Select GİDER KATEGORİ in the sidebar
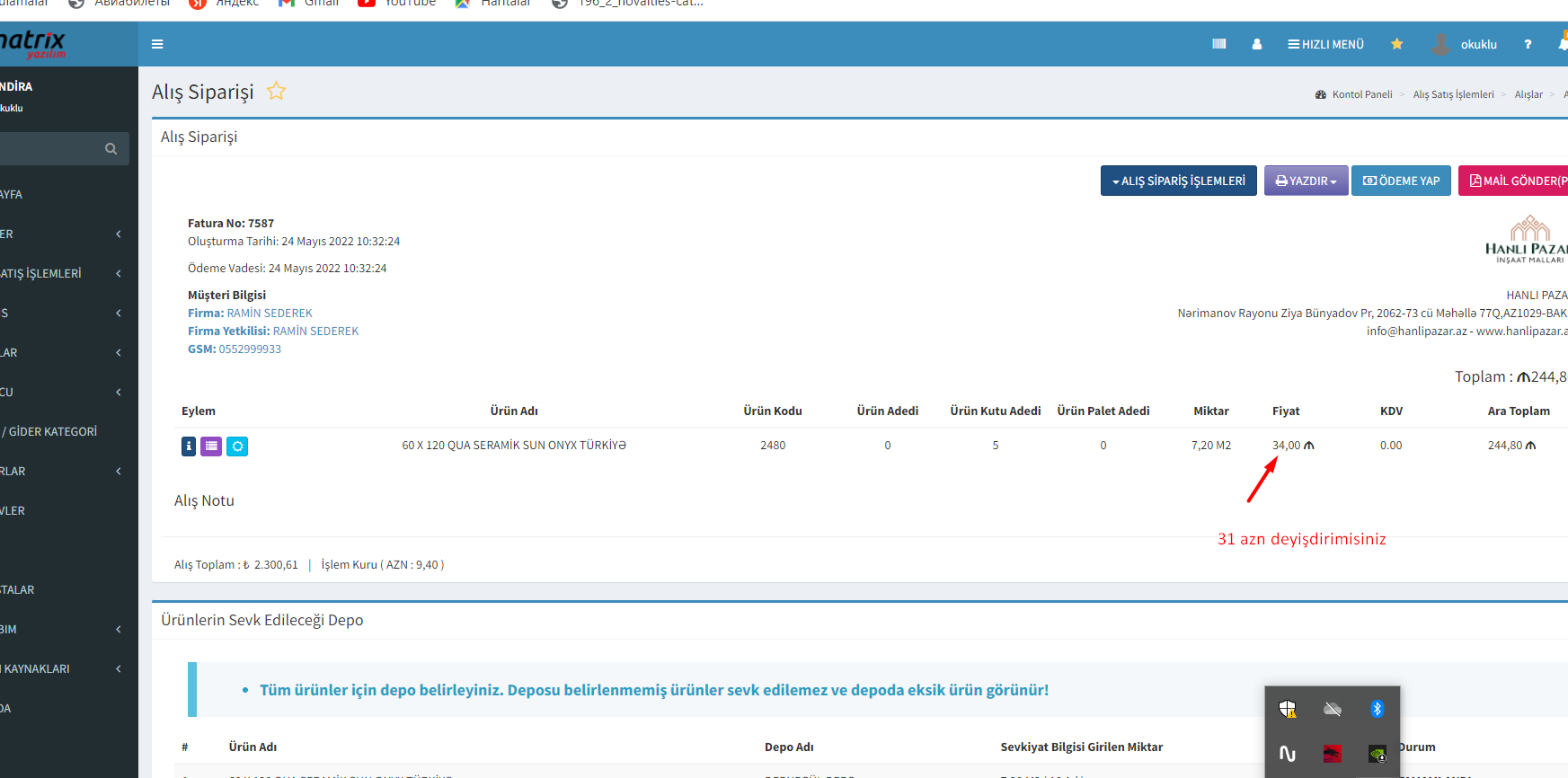The image size is (1568, 778). click(x=52, y=432)
